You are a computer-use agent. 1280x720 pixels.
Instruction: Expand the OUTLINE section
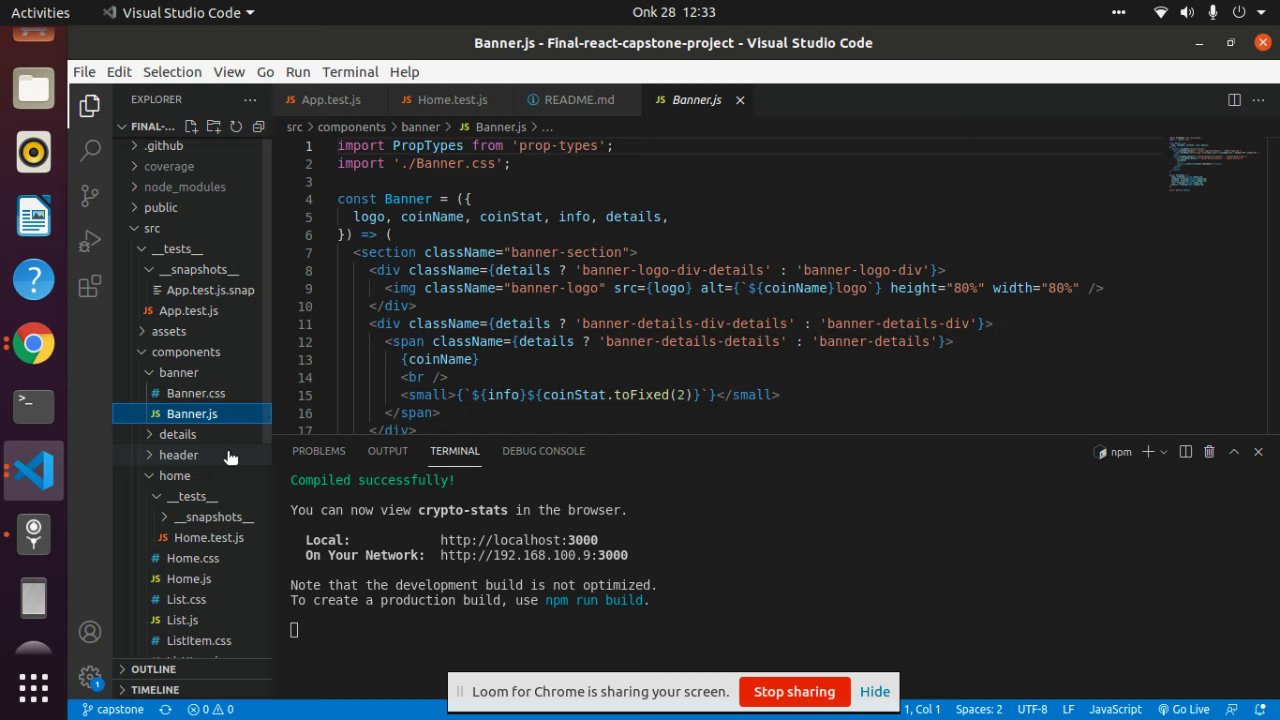(x=153, y=669)
